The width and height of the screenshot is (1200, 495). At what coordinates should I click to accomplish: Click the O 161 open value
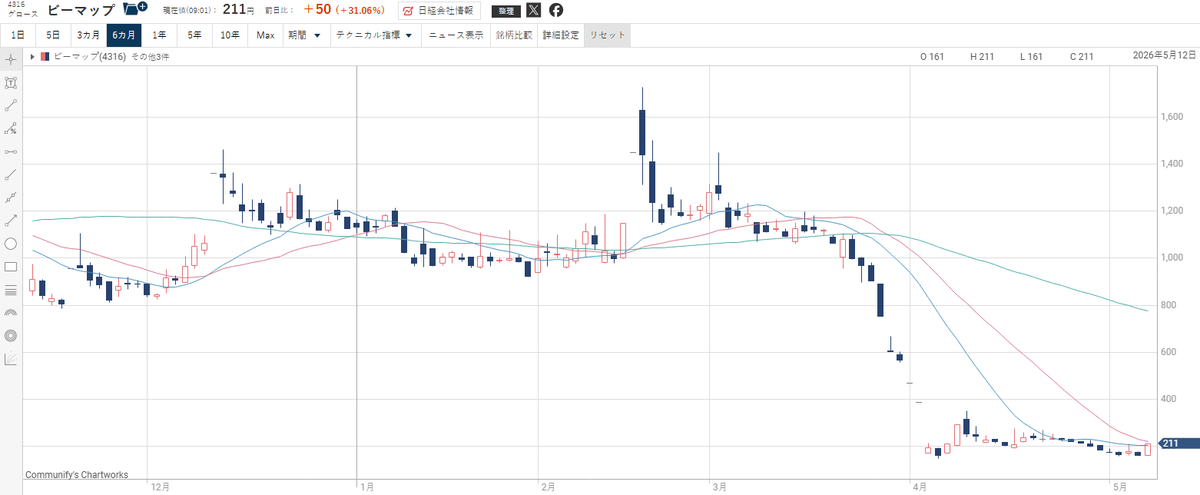point(932,57)
